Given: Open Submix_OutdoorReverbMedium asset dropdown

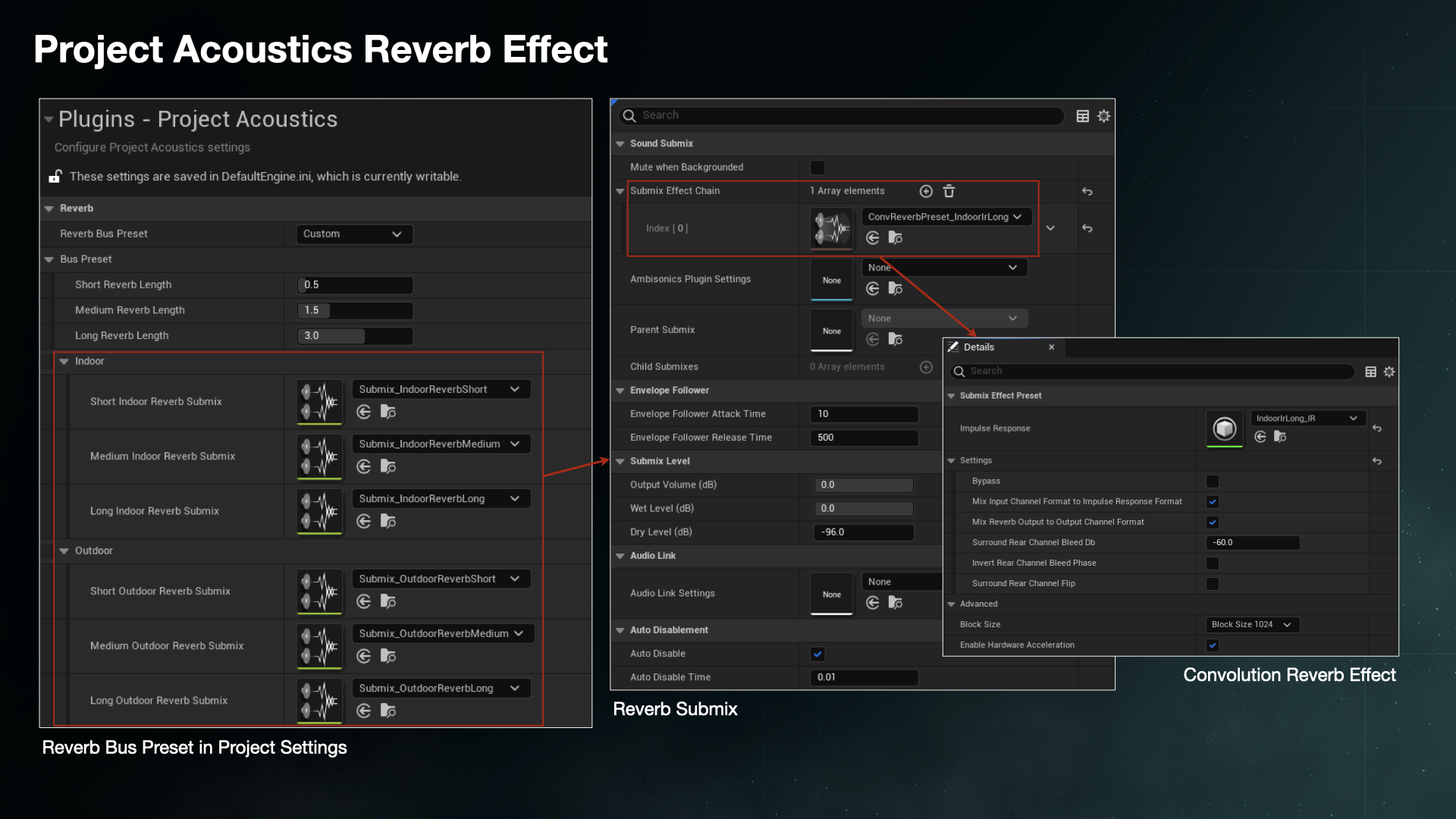Looking at the screenshot, I should coord(443,634).
